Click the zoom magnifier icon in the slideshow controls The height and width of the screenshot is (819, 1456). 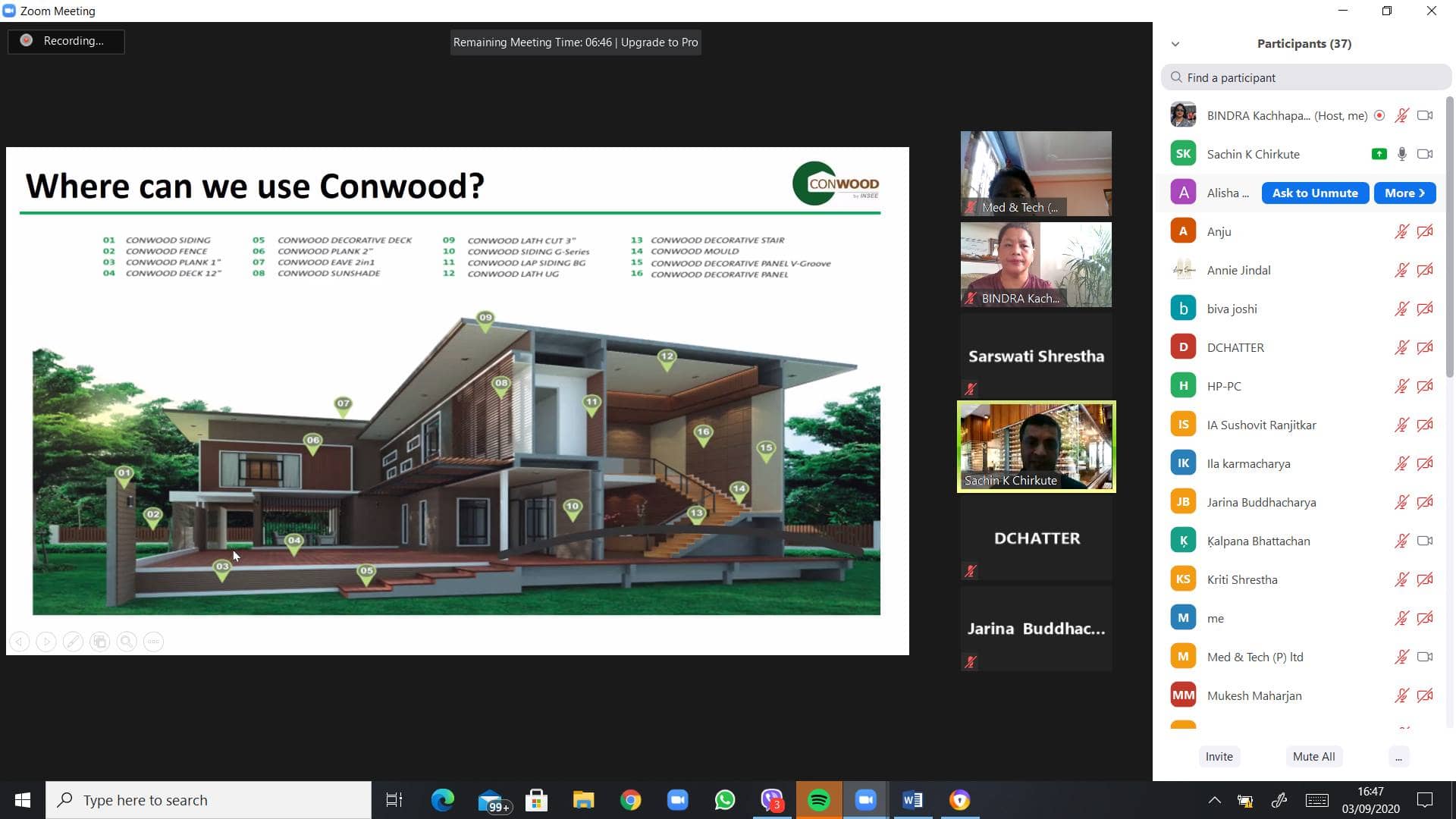pos(127,642)
